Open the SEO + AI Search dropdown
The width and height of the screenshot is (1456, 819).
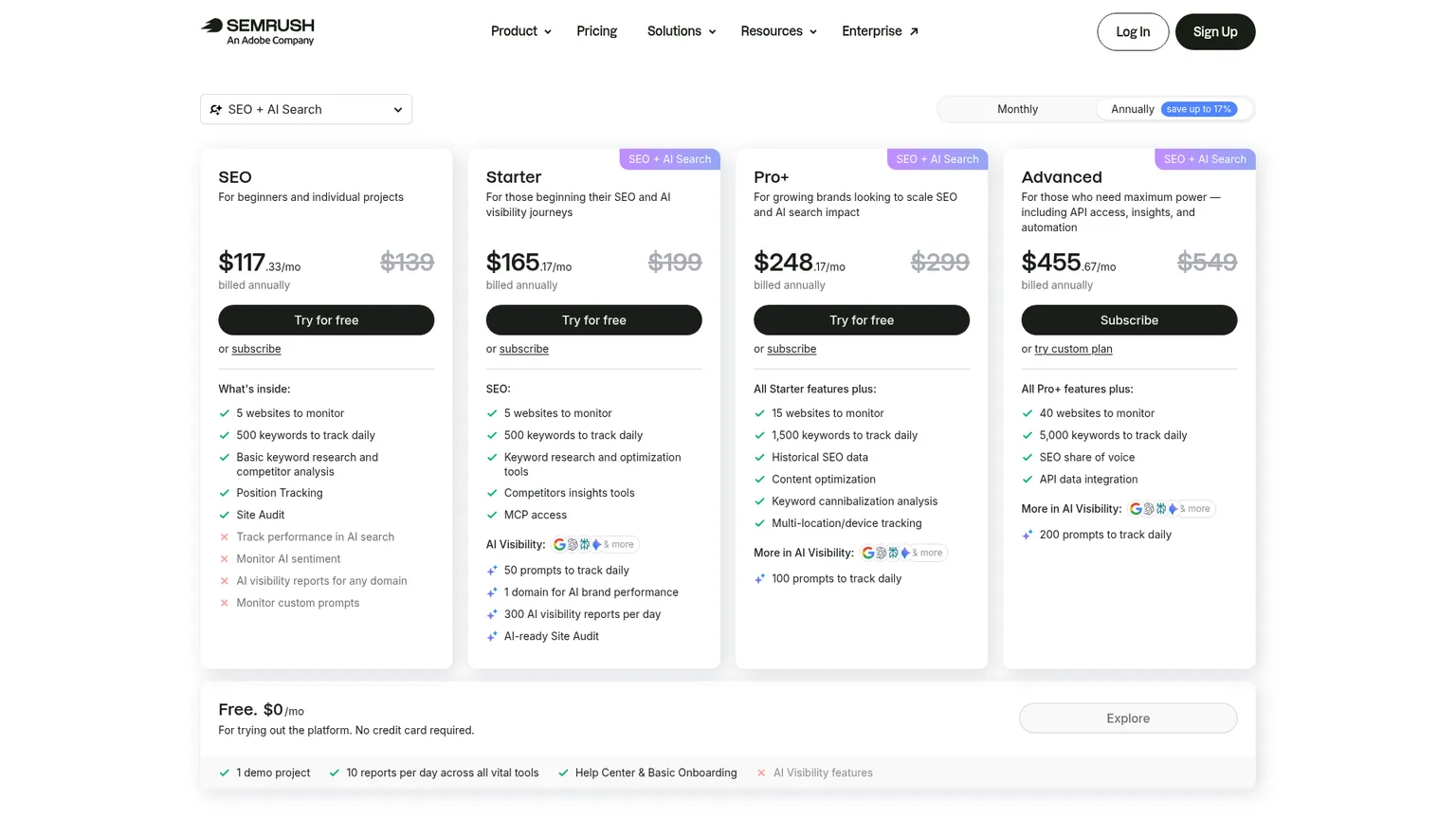306,109
